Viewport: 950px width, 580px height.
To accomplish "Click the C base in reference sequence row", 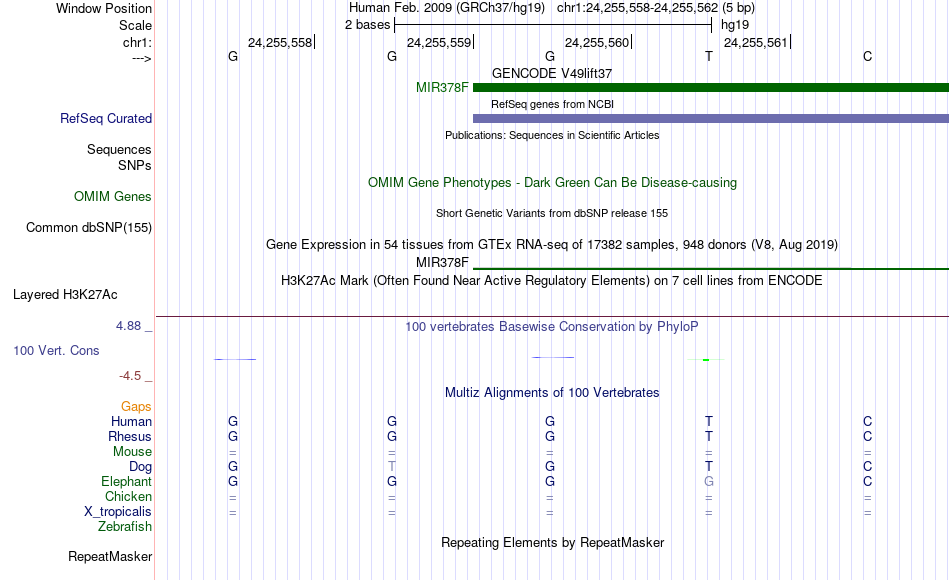I will (868, 56).
